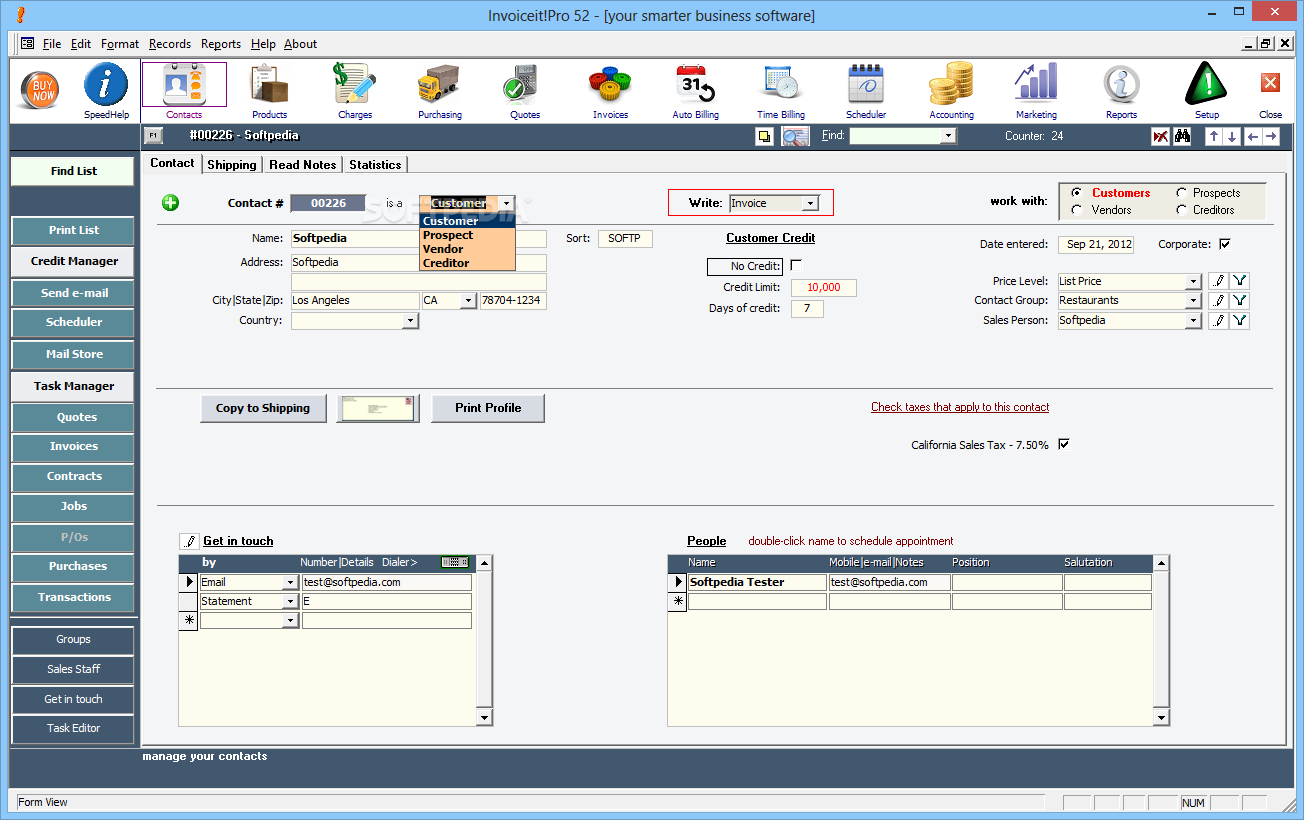Open Task Editor from sidebar
Screen dimensions: 1304x820
(x=73, y=728)
